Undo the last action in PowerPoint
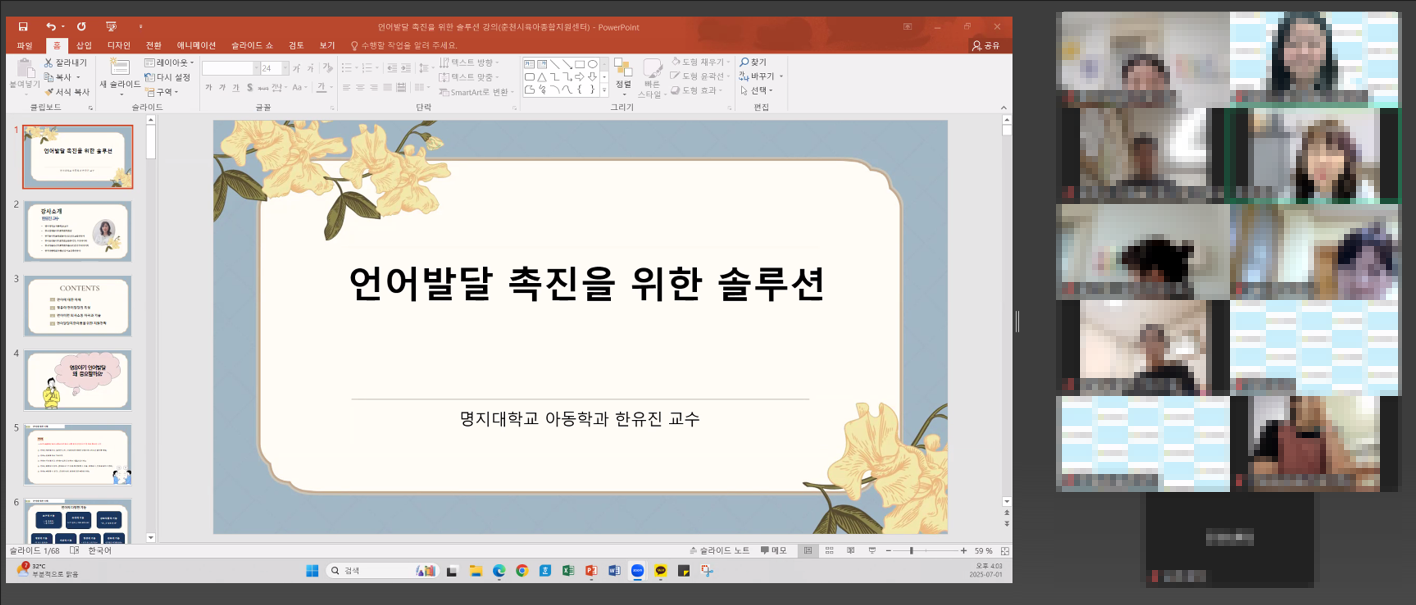This screenshot has height=605, width=1416. [x=50, y=27]
